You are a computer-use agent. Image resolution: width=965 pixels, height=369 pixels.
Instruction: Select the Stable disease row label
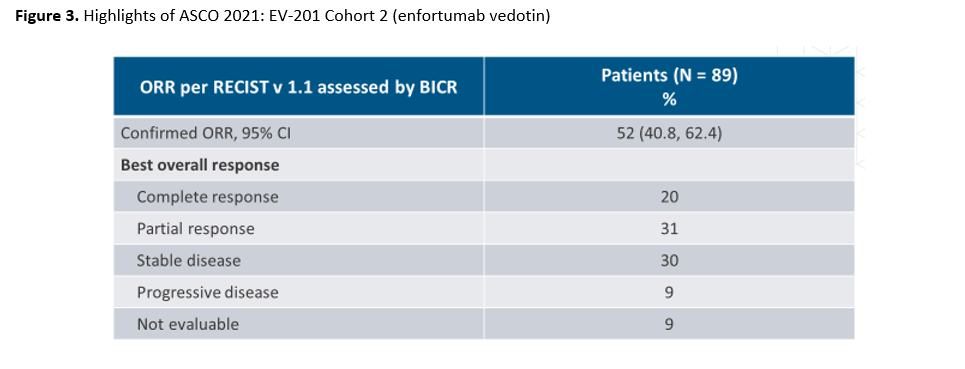coord(188,261)
